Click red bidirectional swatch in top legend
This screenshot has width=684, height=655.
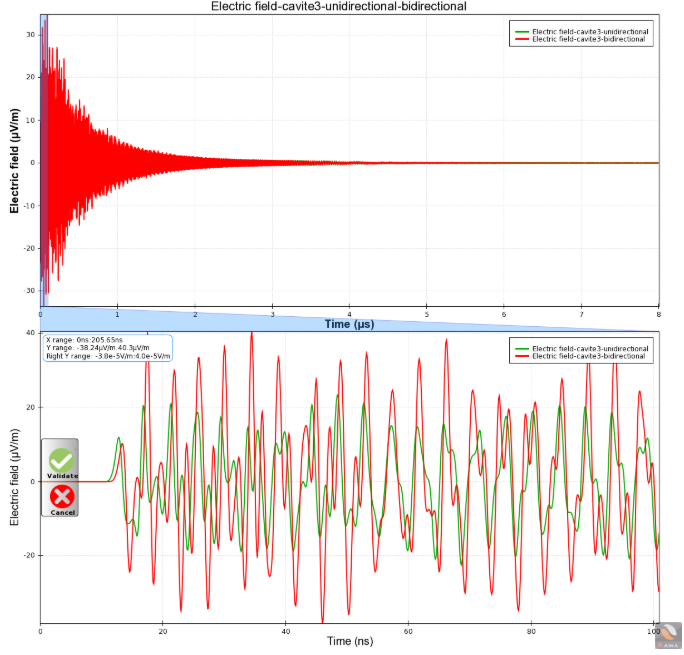point(522,39)
